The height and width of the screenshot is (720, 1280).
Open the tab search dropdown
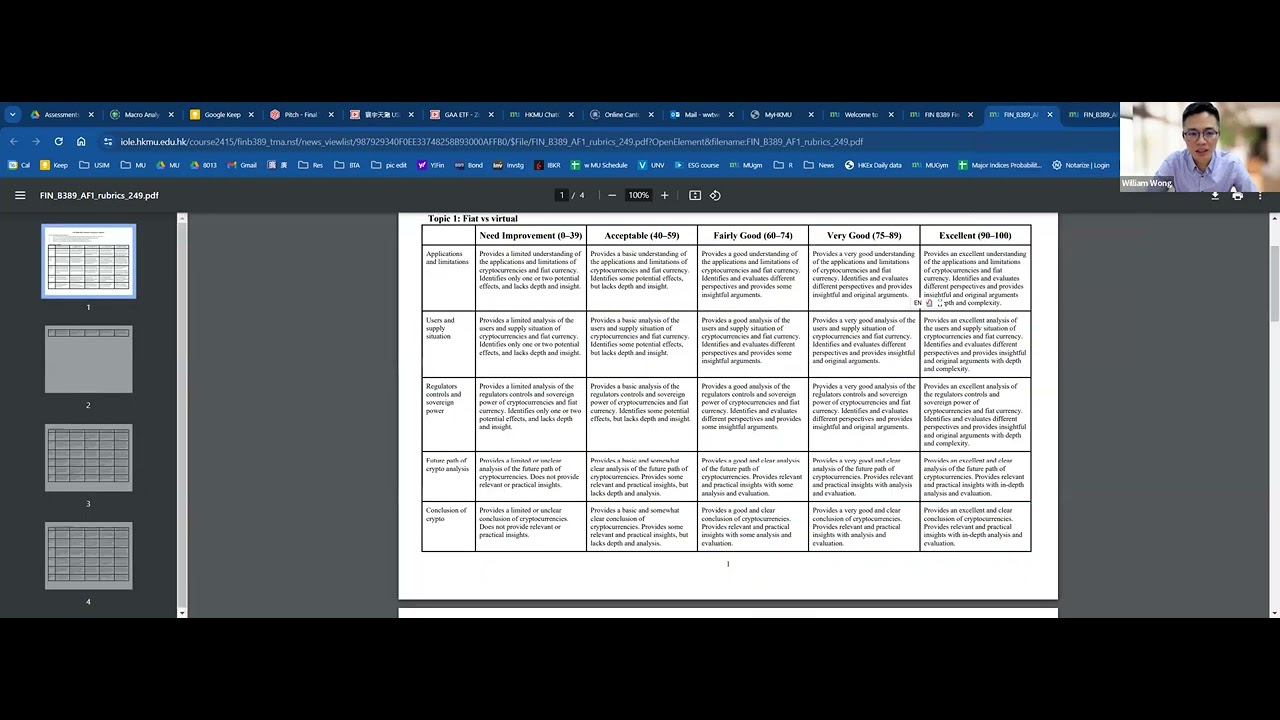[12, 114]
